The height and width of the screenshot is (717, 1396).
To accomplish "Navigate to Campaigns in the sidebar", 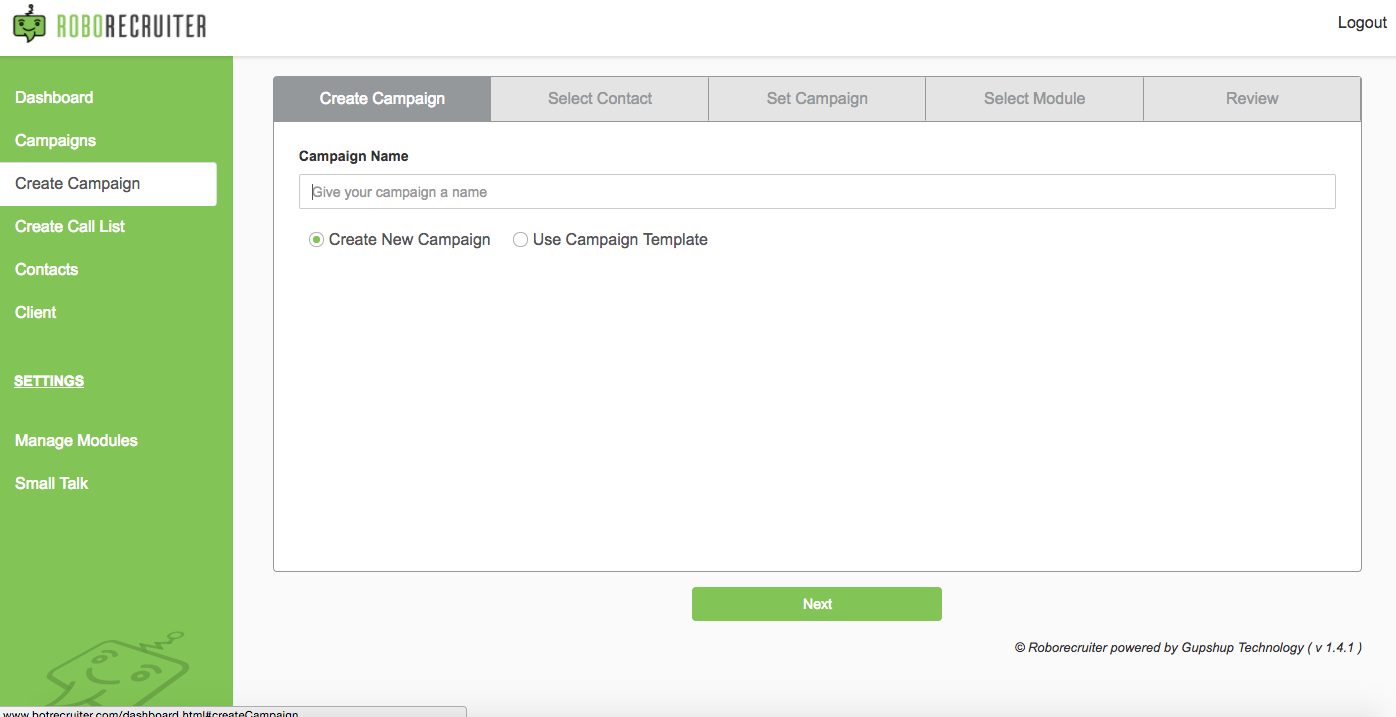I will (56, 141).
